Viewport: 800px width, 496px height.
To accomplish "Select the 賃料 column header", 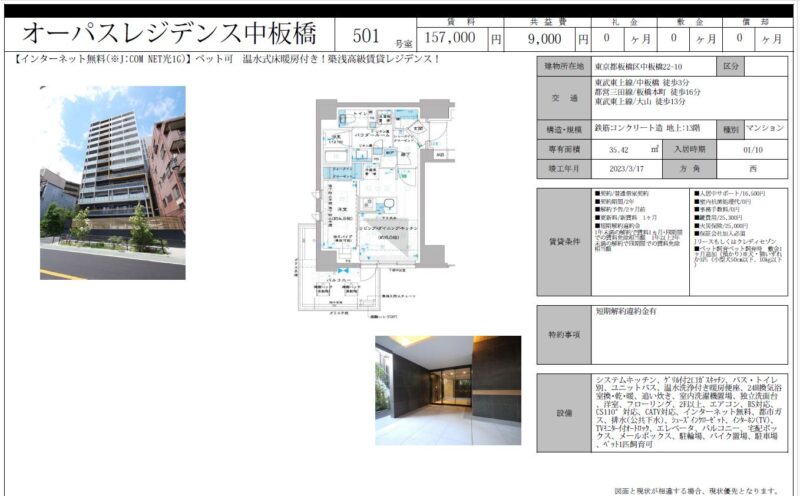I will tap(462, 21).
